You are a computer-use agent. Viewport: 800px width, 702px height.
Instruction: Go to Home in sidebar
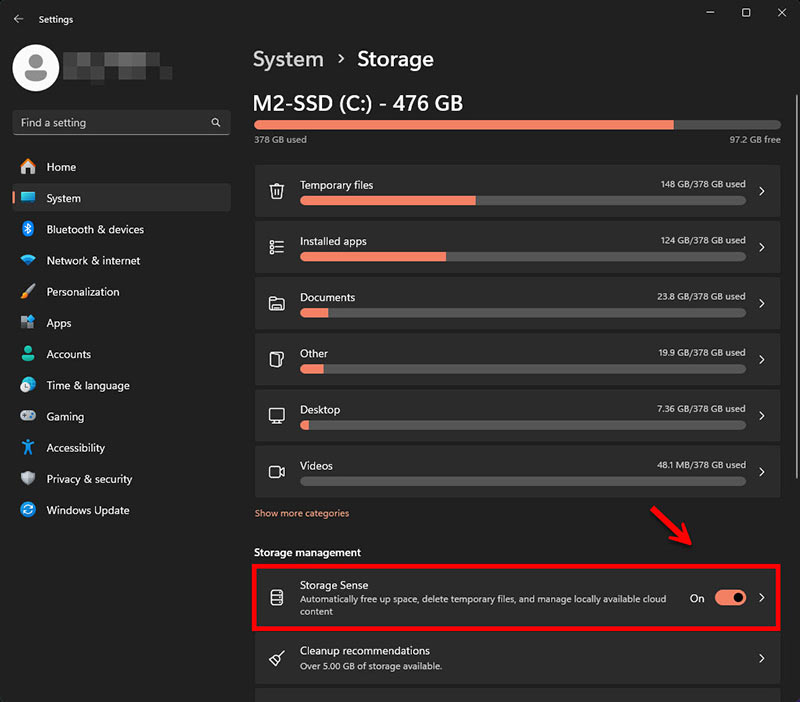(121, 167)
